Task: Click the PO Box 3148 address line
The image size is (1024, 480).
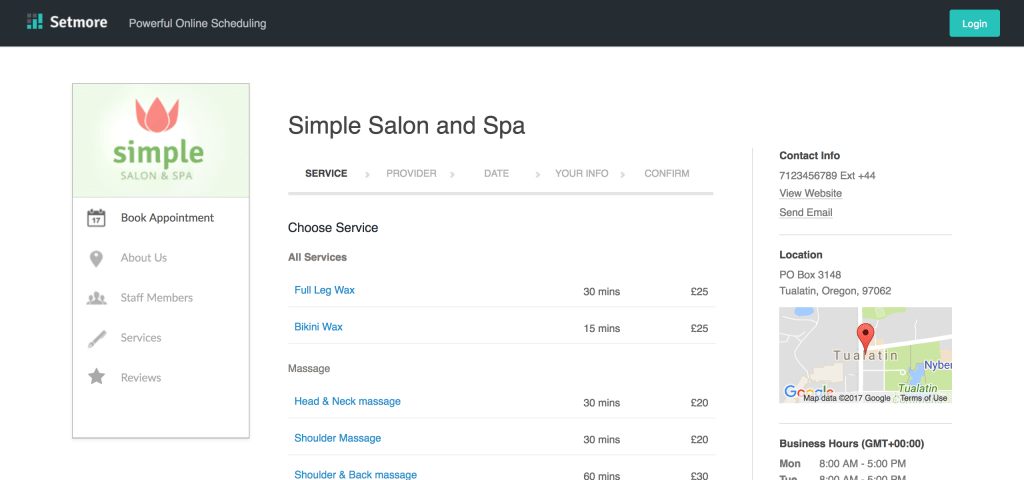Action: [x=810, y=275]
